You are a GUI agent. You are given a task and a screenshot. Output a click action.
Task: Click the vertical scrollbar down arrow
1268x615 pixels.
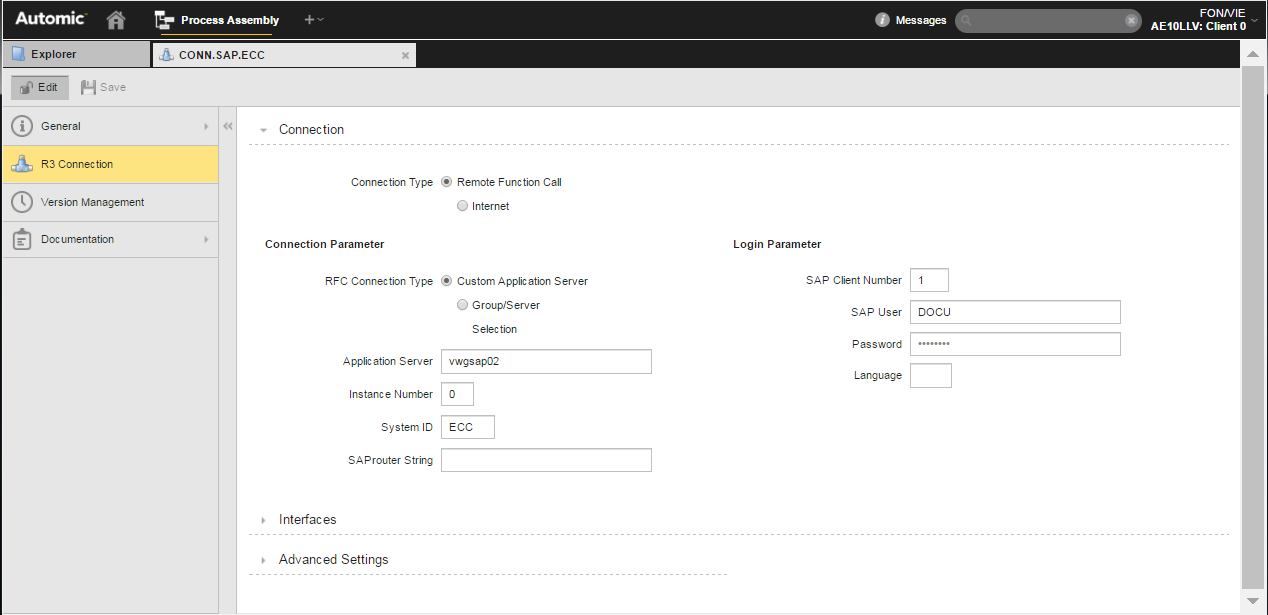(x=1253, y=600)
